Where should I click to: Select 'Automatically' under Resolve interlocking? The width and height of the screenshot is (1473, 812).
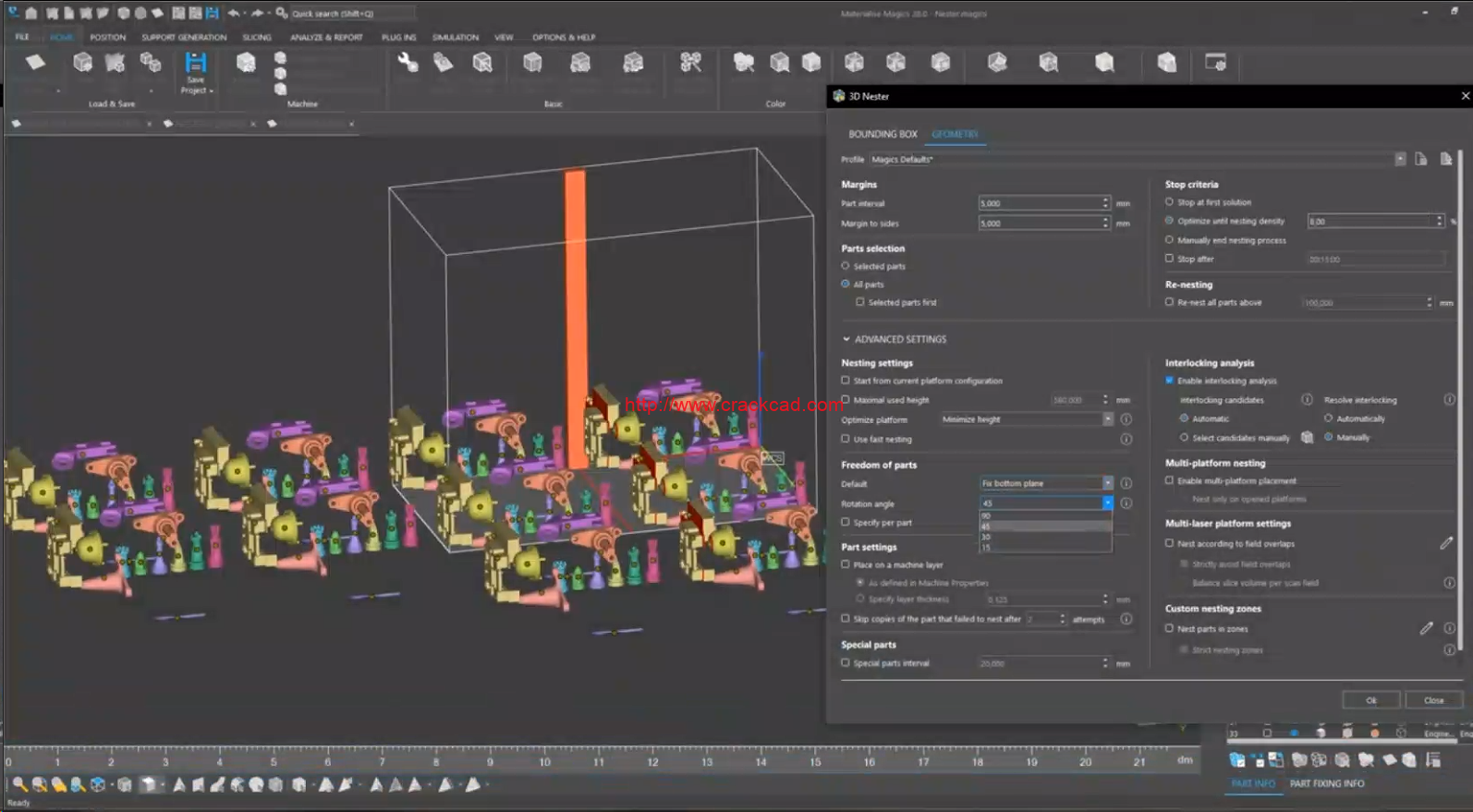pos(1328,418)
